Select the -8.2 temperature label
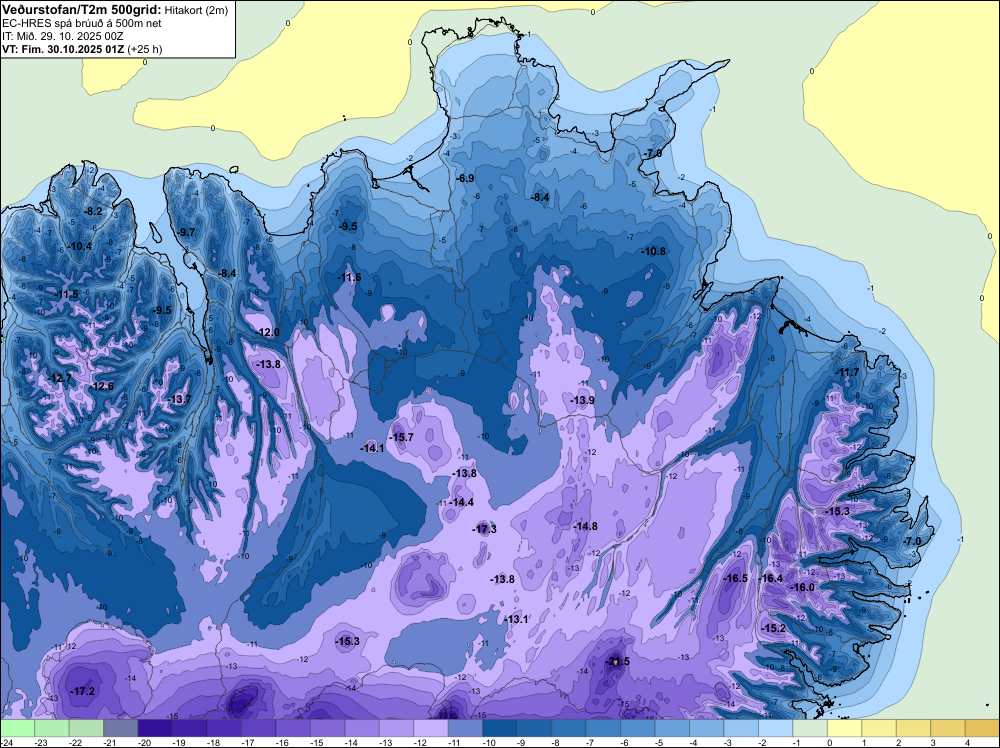The height and width of the screenshot is (748, 1000). pos(94,211)
